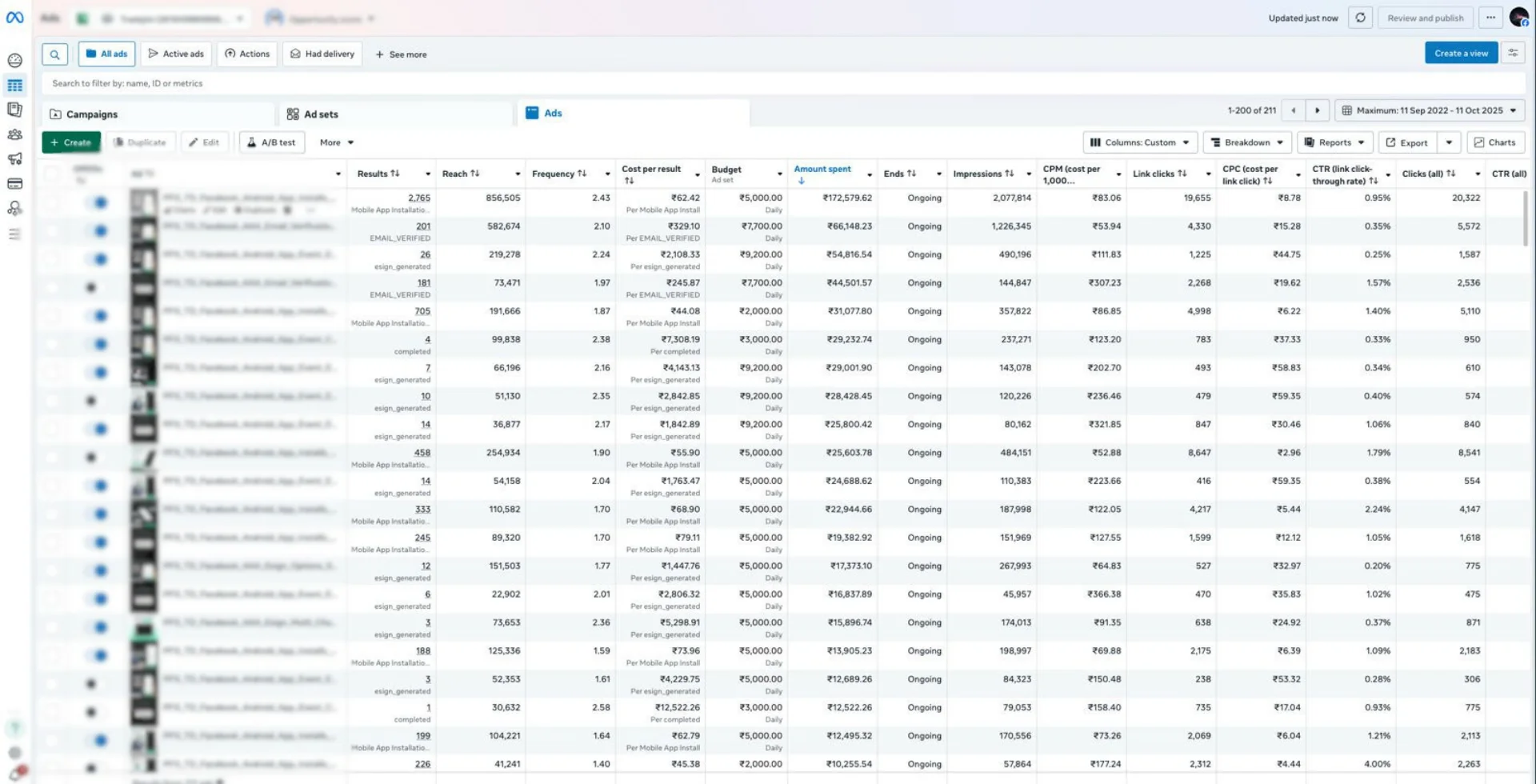The width and height of the screenshot is (1536, 784).
Task: Switch to the Campaigns tab
Action: [91, 114]
